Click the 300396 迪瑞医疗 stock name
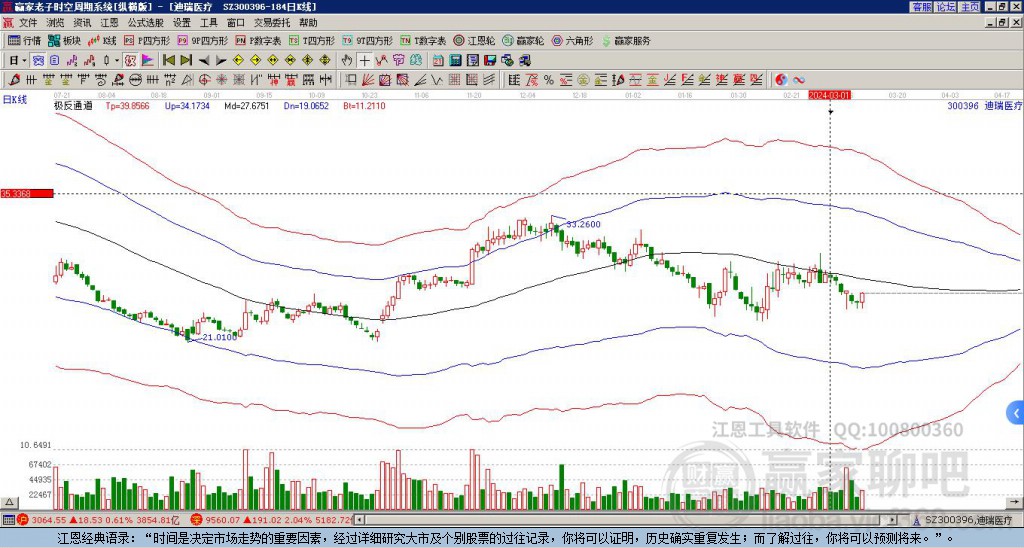The width and height of the screenshot is (1024, 548). pos(984,105)
